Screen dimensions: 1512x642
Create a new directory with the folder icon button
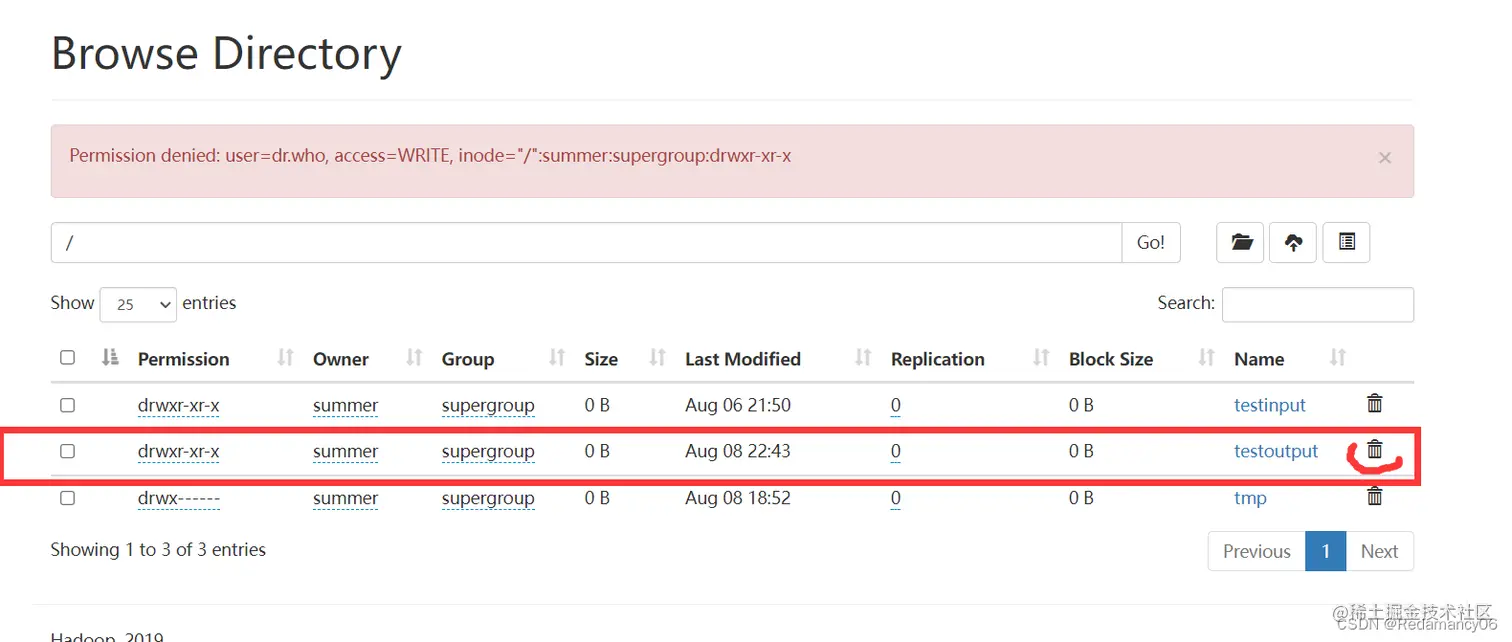[1241, 242]
